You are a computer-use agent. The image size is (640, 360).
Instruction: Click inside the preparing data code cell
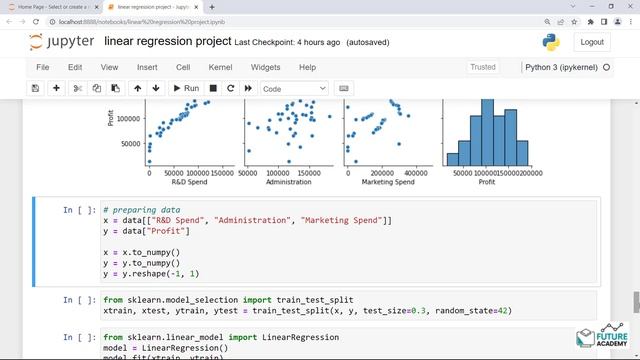(x=349, y=242)
